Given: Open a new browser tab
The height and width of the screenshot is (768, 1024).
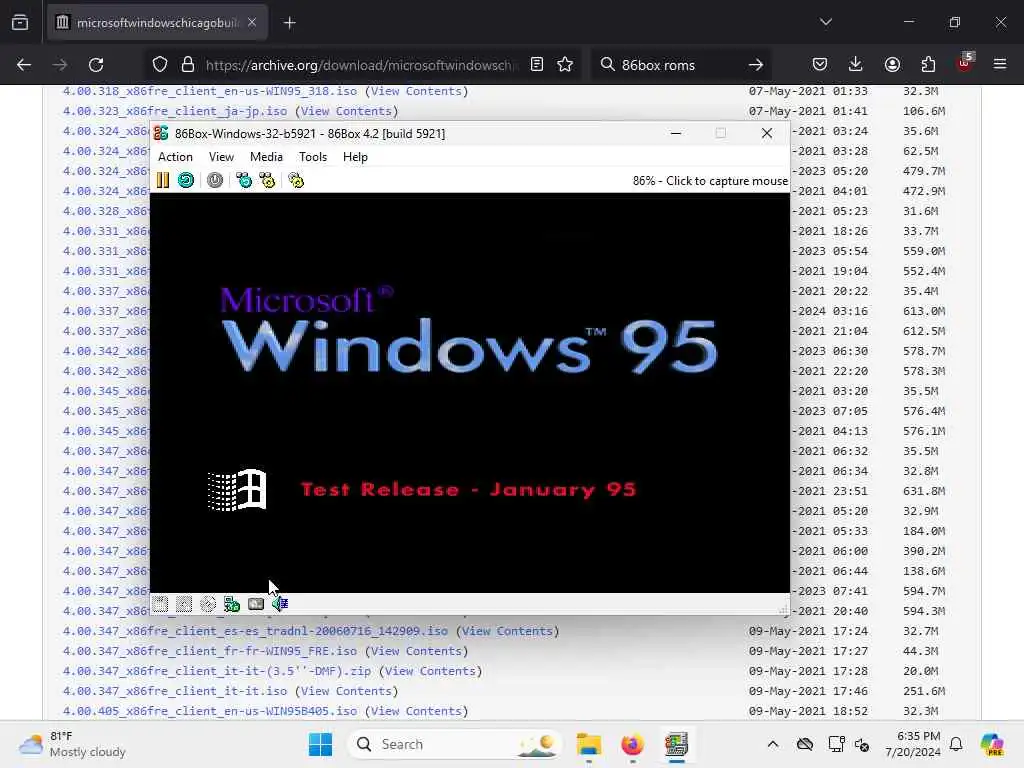Looking at the screenshot, I should tap(289, 23).
